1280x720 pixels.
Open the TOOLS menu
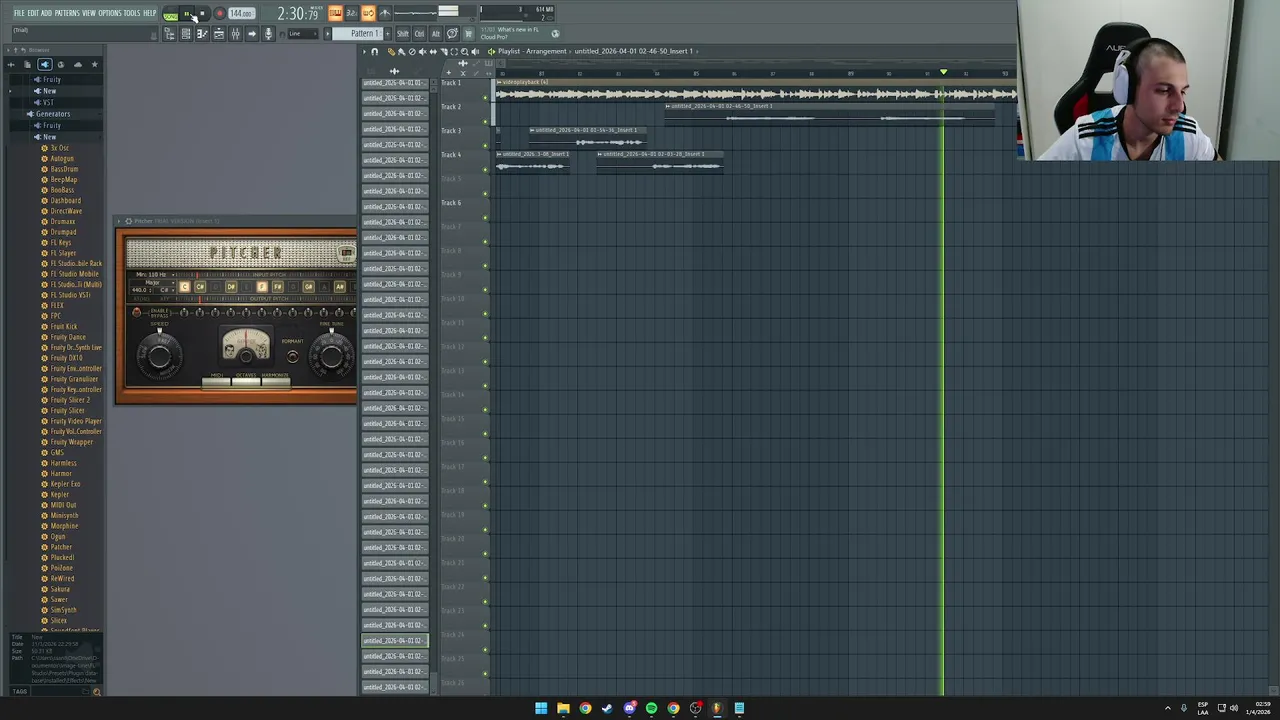(132, 13)
